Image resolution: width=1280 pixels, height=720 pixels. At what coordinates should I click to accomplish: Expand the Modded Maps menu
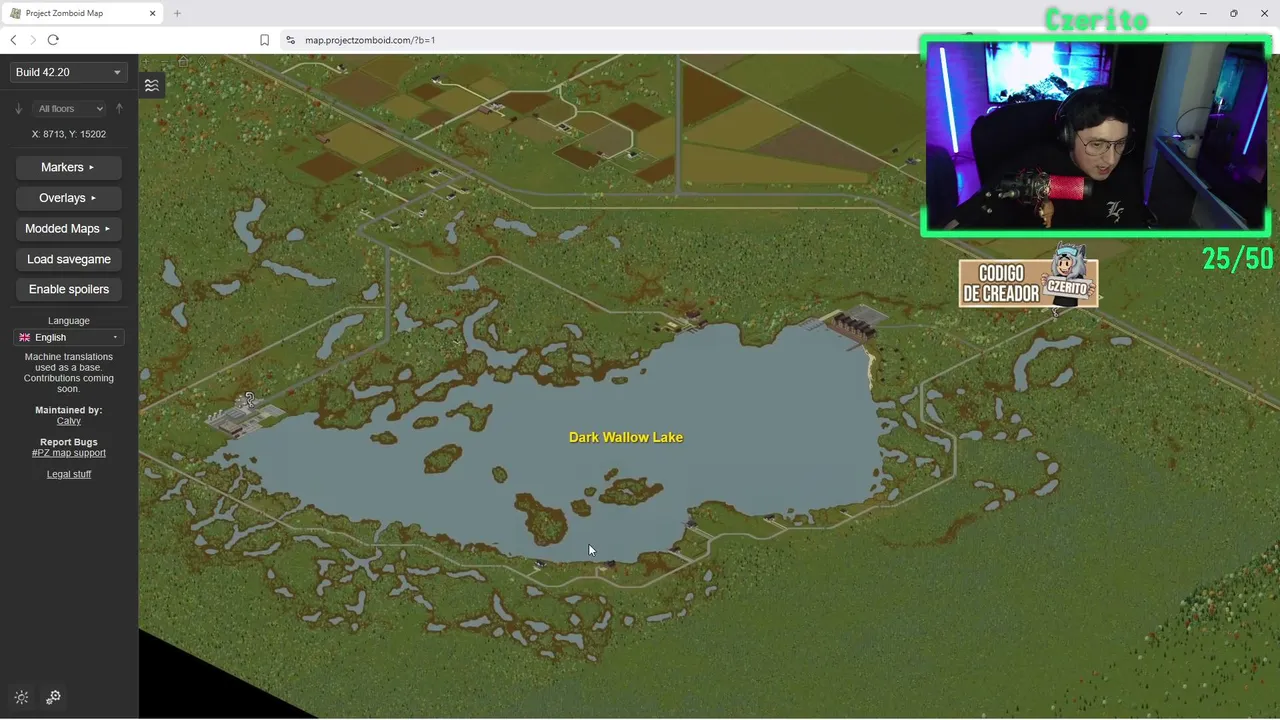pyautogui.click(x=68, y=229)
